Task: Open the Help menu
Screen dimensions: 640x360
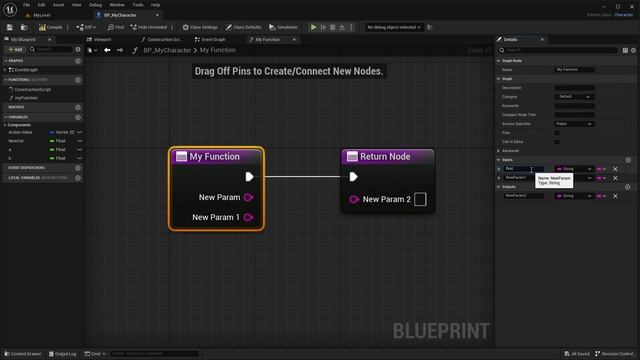Action: (x=156, y=5)
